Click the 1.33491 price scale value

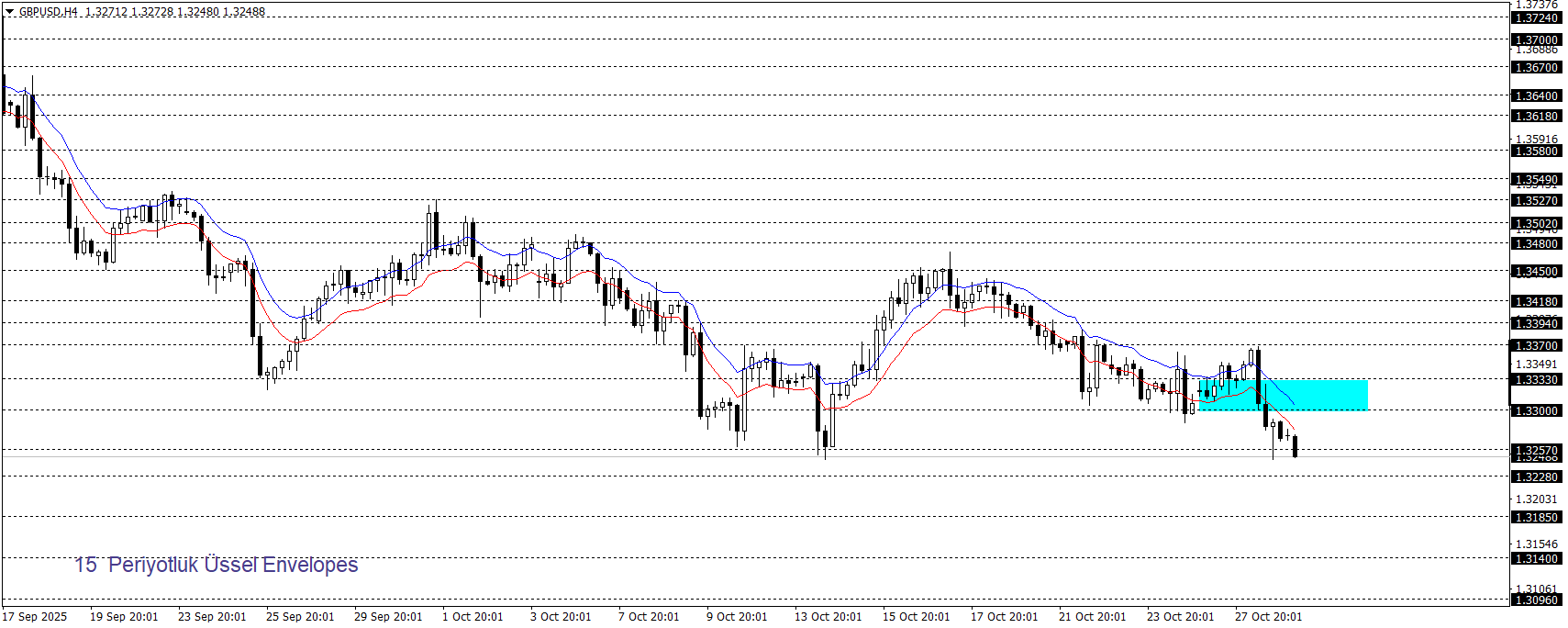pyautogui.click(x=1536, y=364)
